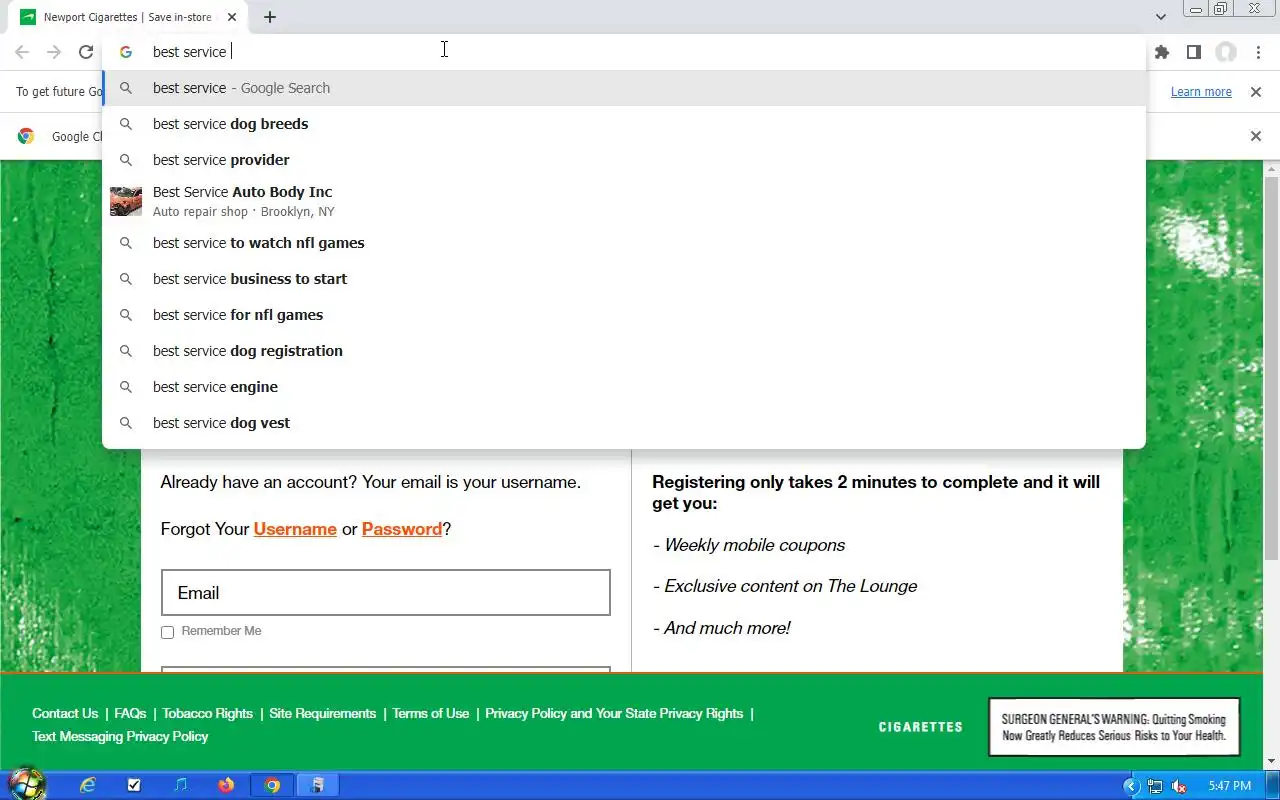Click the Learn more link

tap(1201, 92)
